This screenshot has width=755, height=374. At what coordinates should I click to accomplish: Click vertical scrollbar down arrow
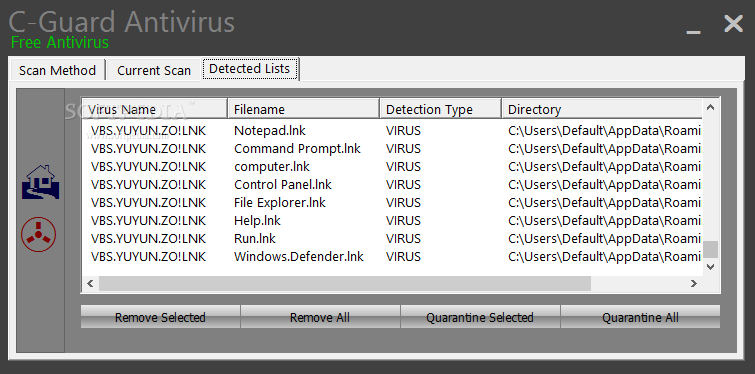click(x=711, y=266)
